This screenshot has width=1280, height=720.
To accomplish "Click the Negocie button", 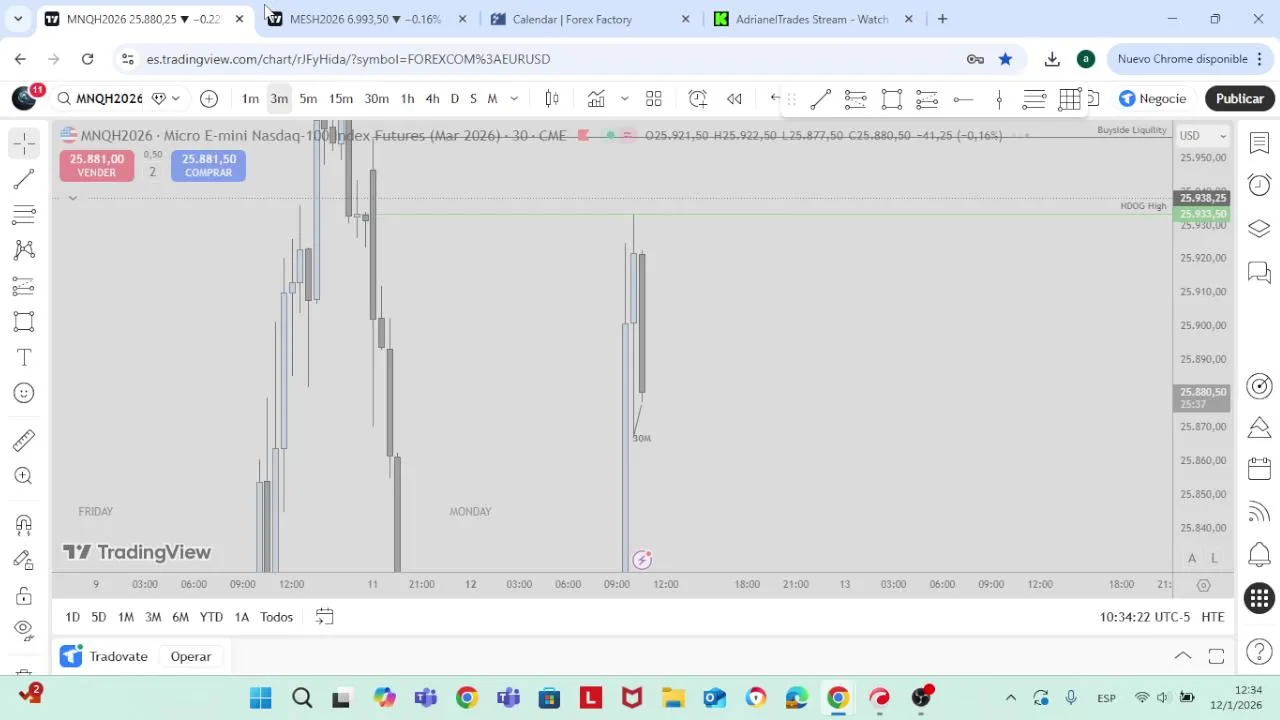I will [1152, 98].
